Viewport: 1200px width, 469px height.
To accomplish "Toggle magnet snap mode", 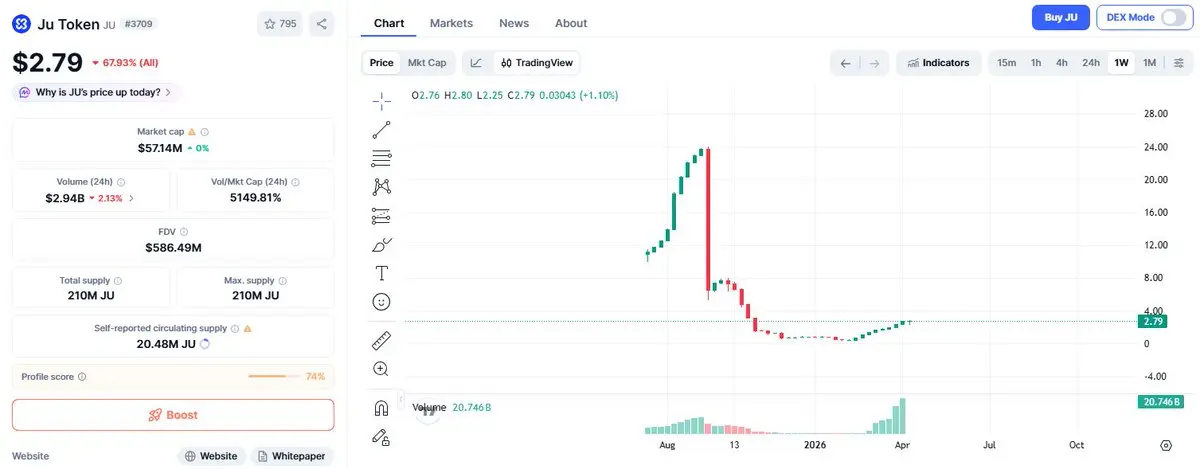I will point(381,408).
